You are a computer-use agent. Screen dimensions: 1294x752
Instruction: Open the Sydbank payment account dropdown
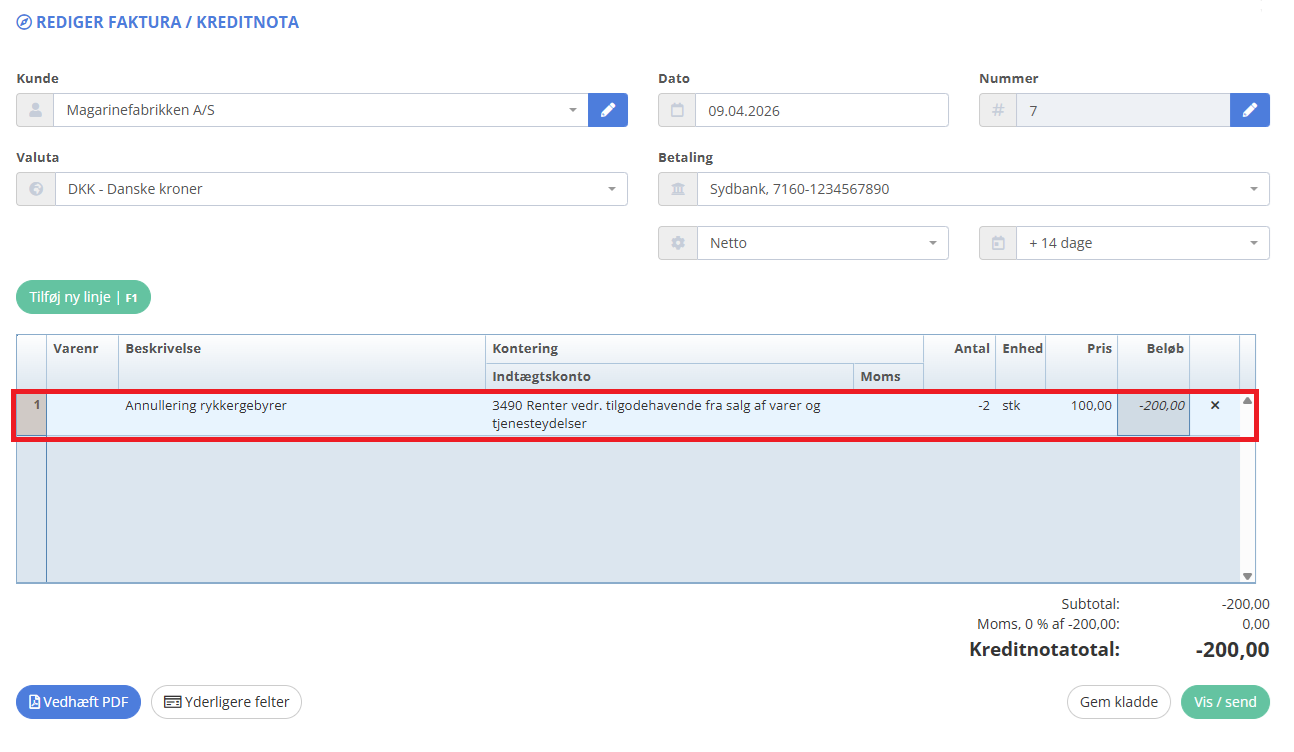[x=982, y=189]
